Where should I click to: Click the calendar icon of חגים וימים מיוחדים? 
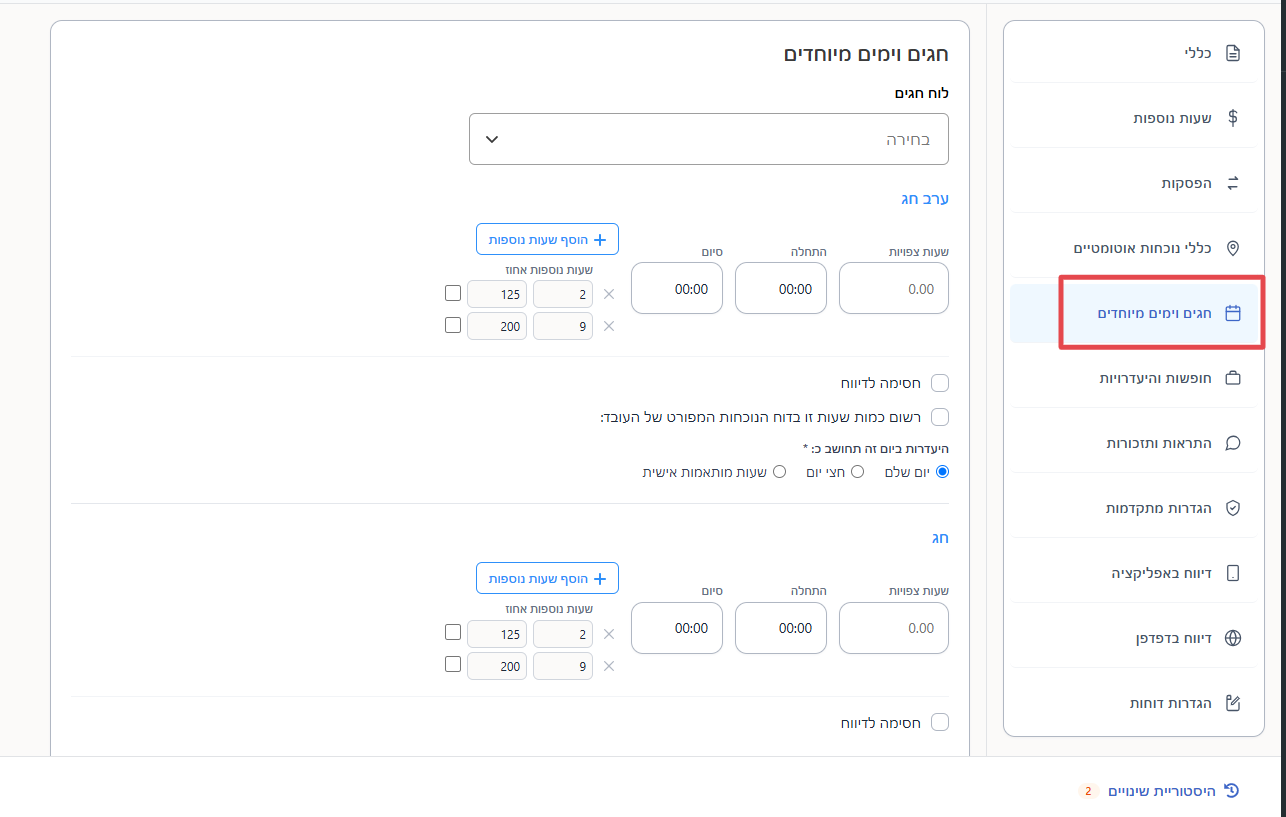coord(1233,313)
